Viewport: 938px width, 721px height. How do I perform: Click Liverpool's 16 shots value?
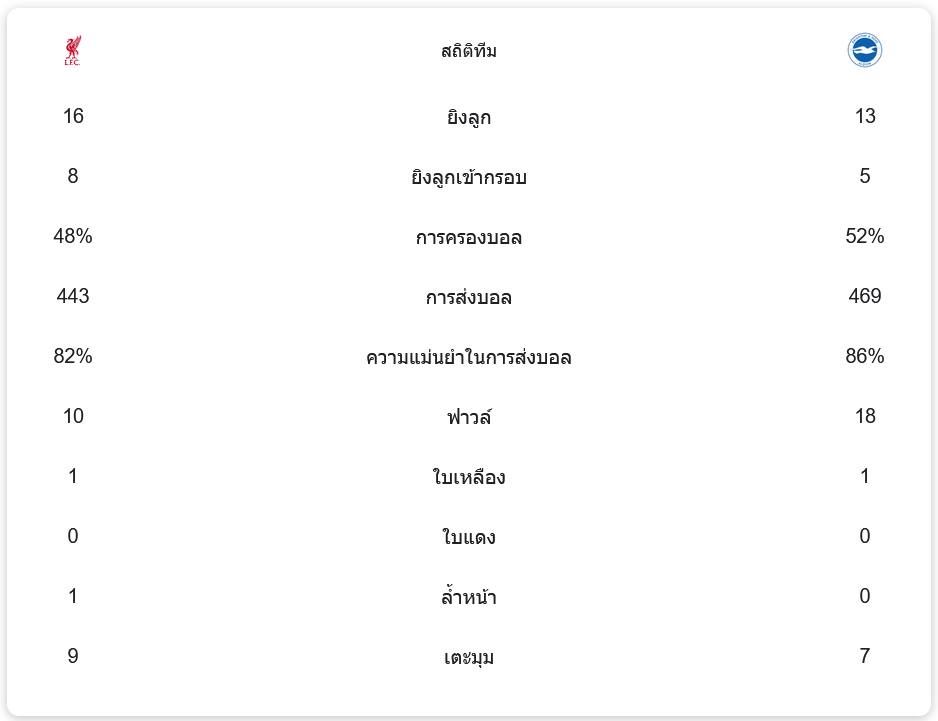coord(73,116)
